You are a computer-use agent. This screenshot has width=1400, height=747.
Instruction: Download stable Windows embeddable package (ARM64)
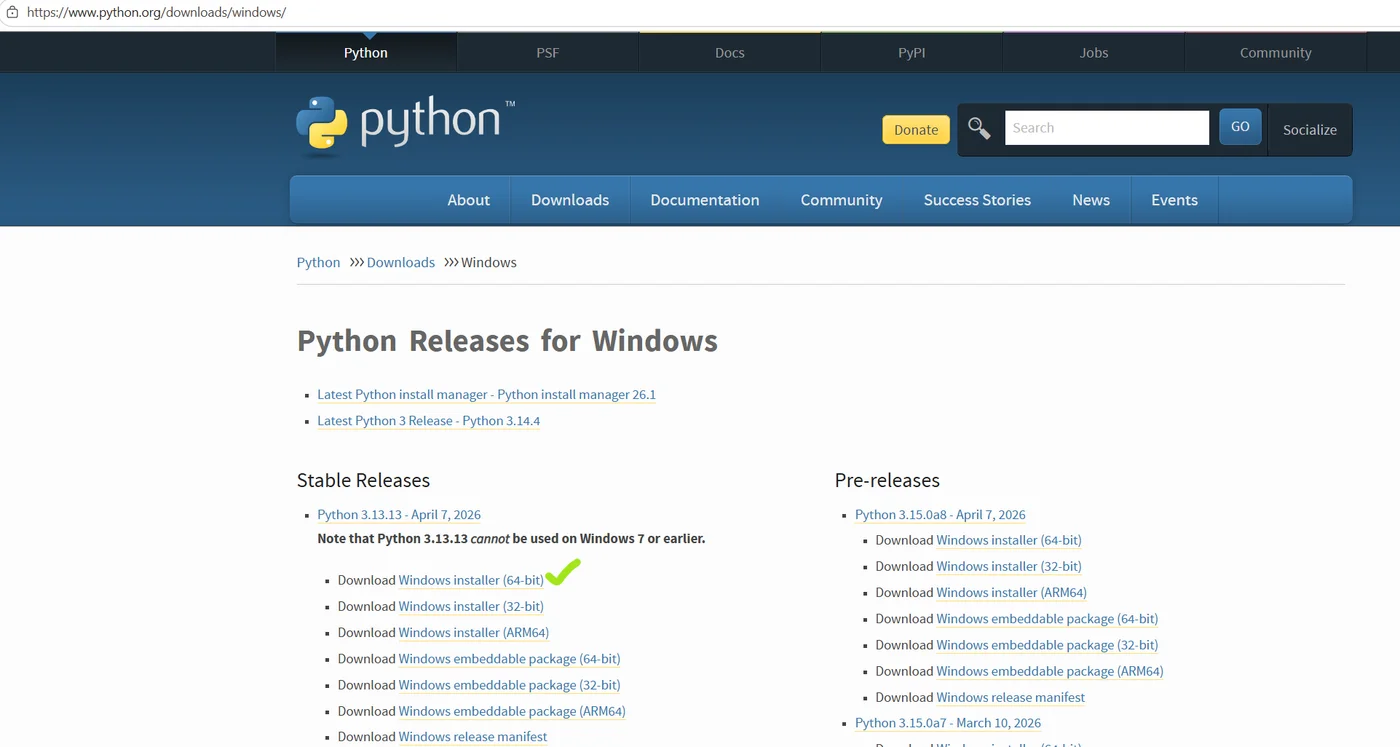512,711
